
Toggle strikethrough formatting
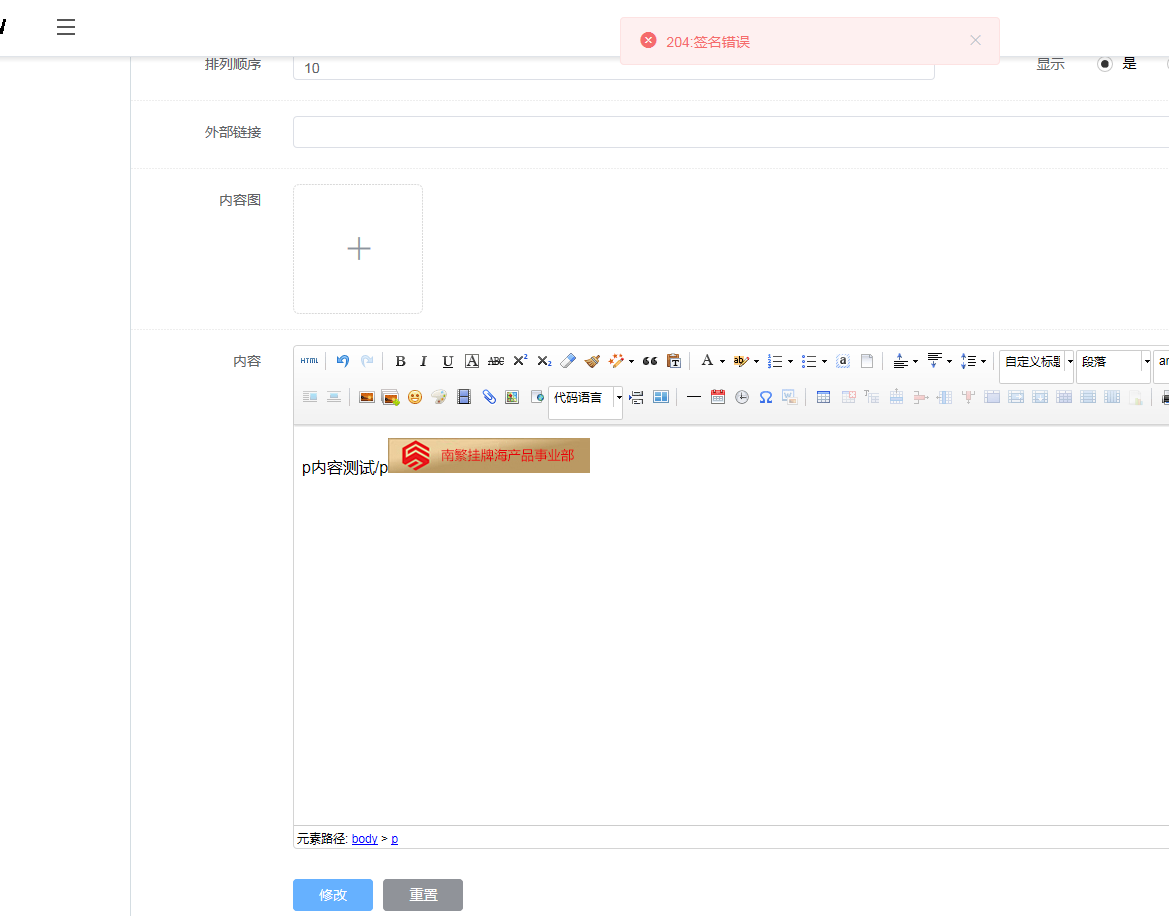point(496,361)
